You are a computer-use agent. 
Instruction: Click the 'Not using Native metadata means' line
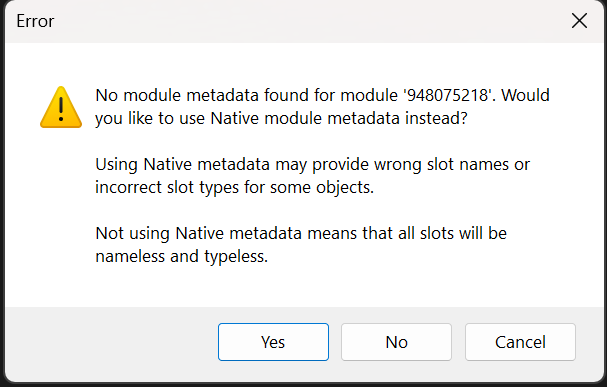301,233
